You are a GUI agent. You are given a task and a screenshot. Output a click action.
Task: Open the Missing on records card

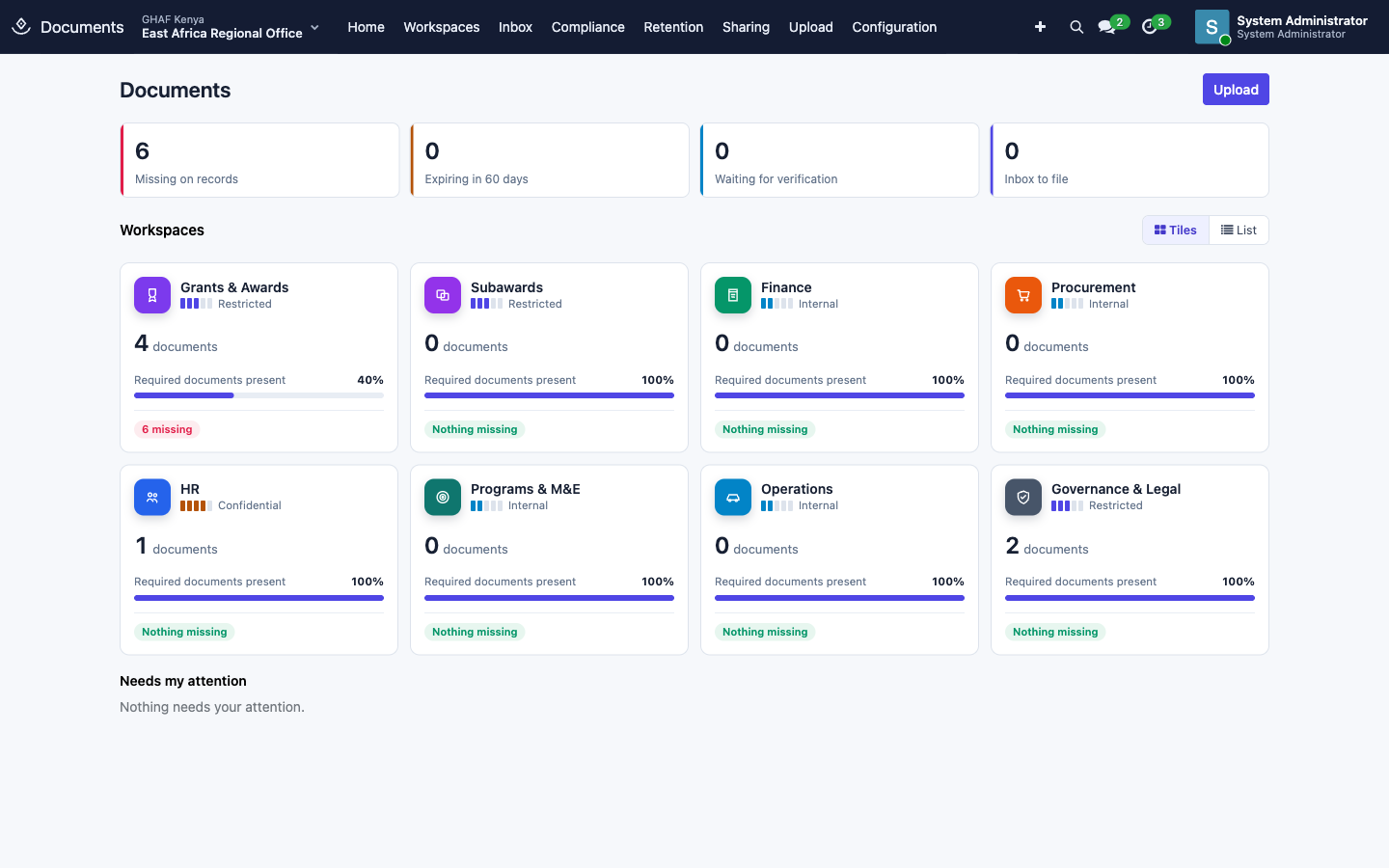pyautogui.click(x=259, y=160)
